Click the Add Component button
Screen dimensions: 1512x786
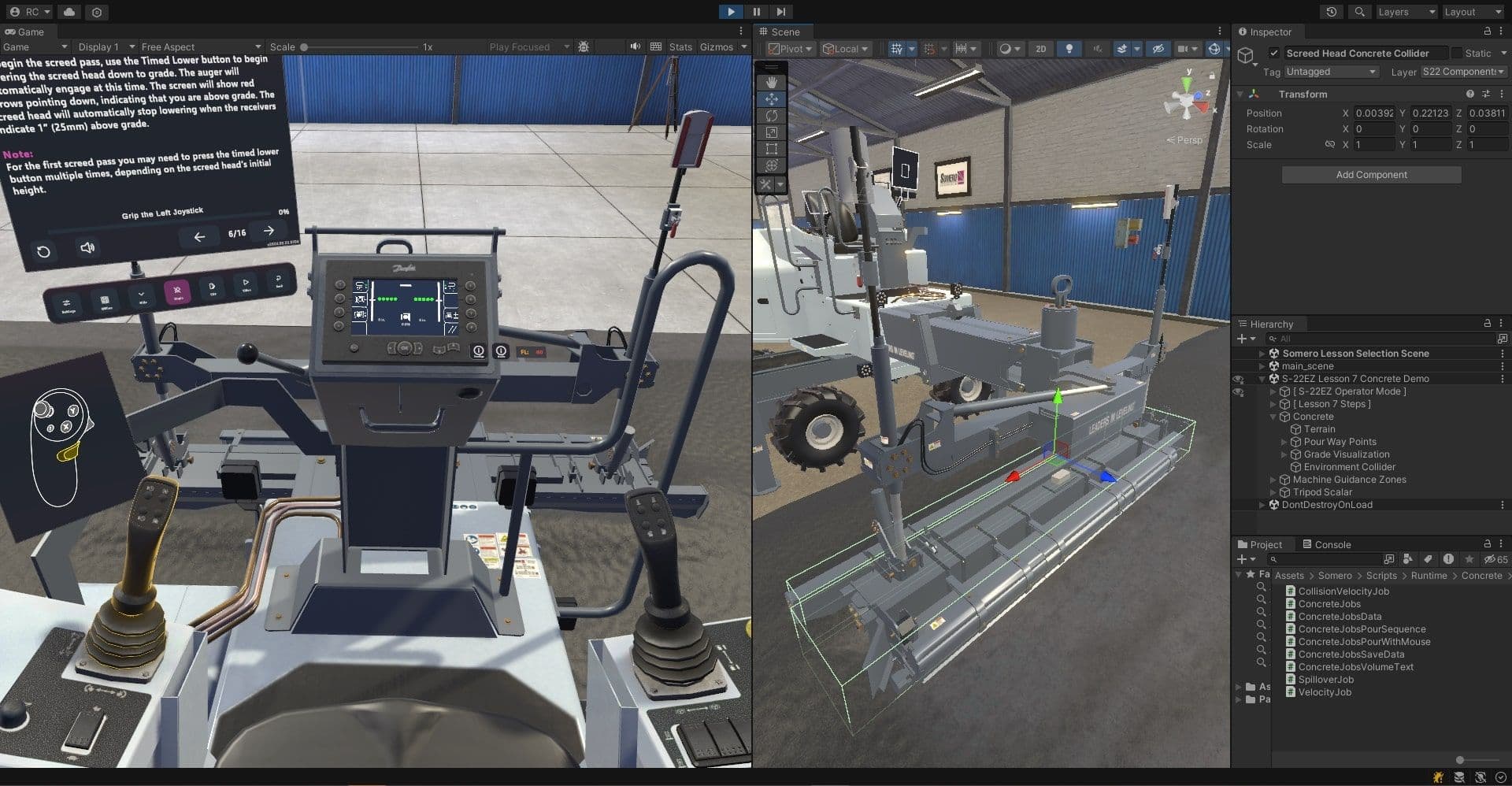pyautogui.click(x=1370, y=174)
